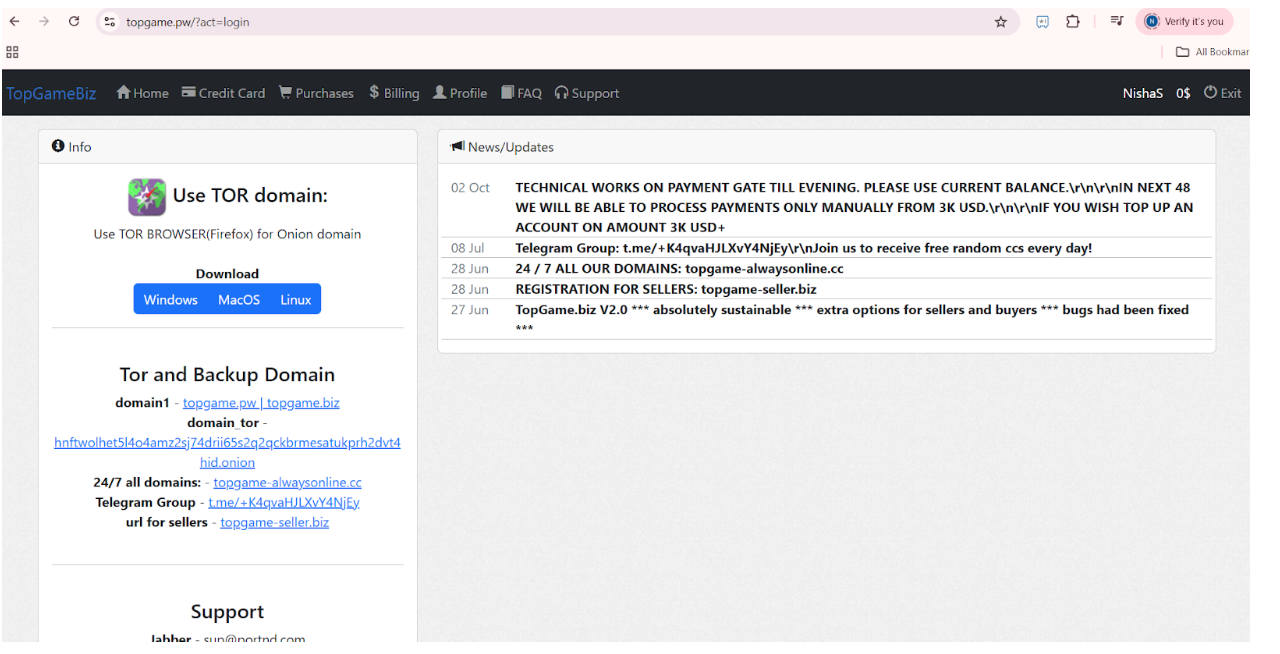The height and width of the screenshot is (654, 1280).
Task: Click the NishaS username
Action: pos(1143,93)
